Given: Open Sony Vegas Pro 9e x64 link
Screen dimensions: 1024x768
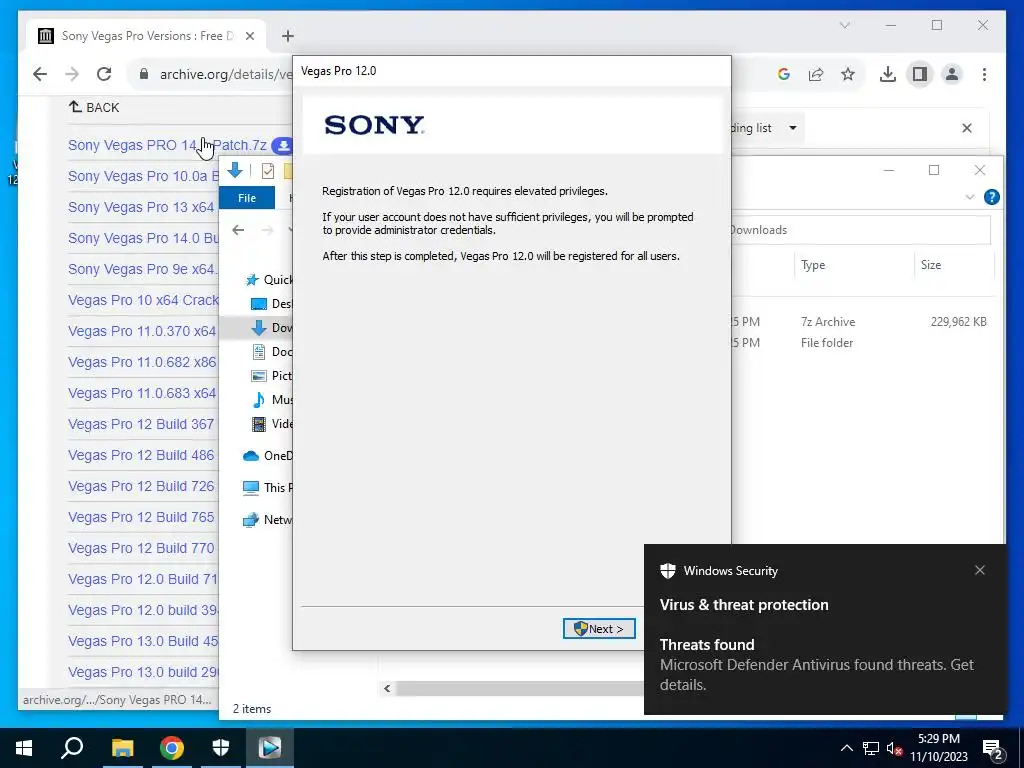Looking at the screenshot, I should (142, 269).
